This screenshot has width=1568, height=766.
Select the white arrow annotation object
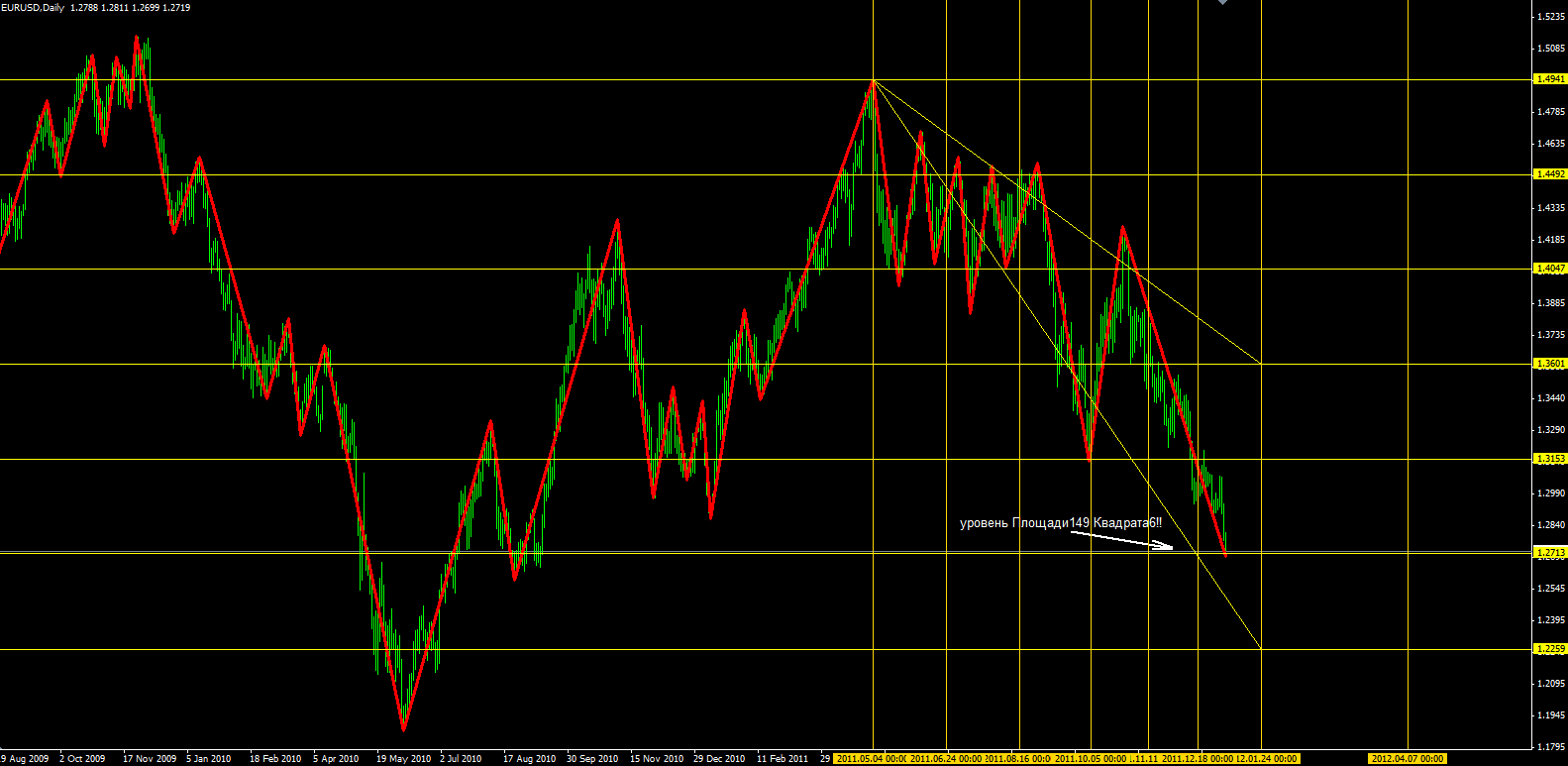tap(1121, 539)
